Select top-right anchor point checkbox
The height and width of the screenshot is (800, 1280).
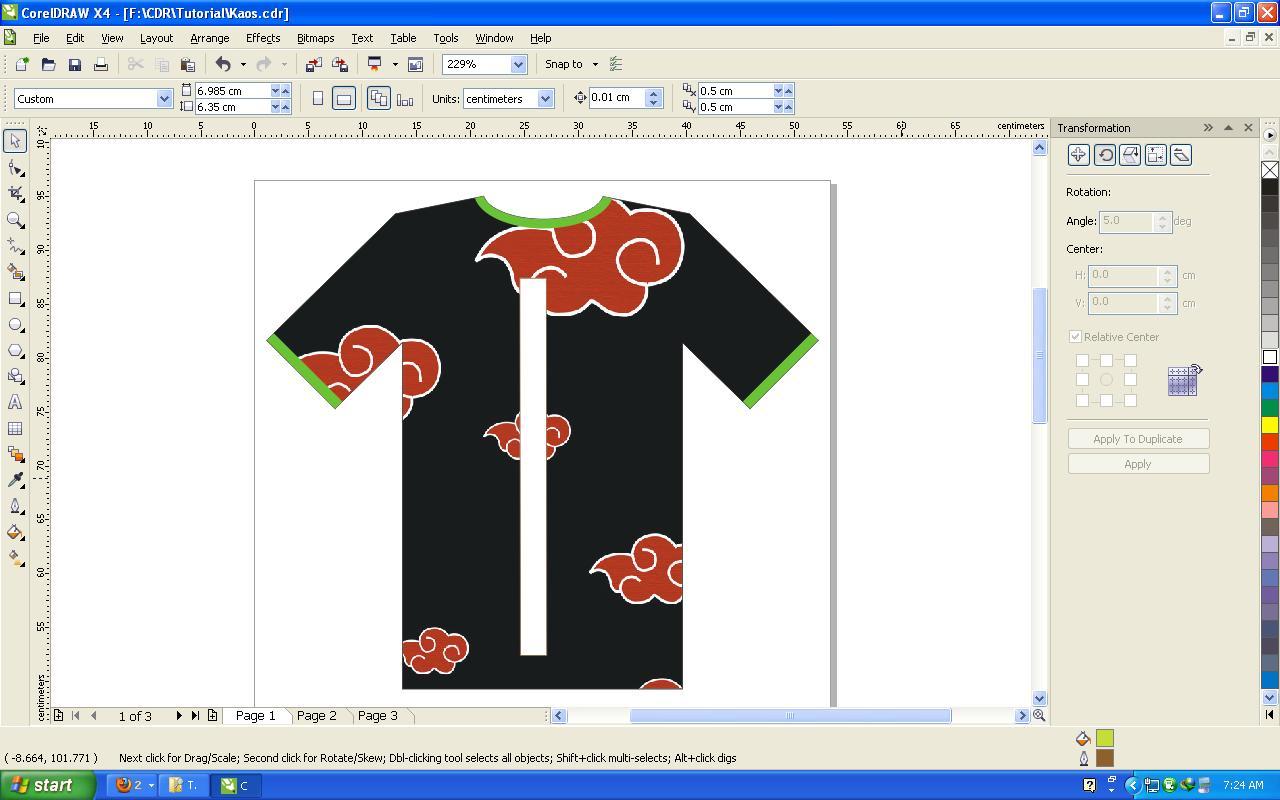coord(1130,360)
